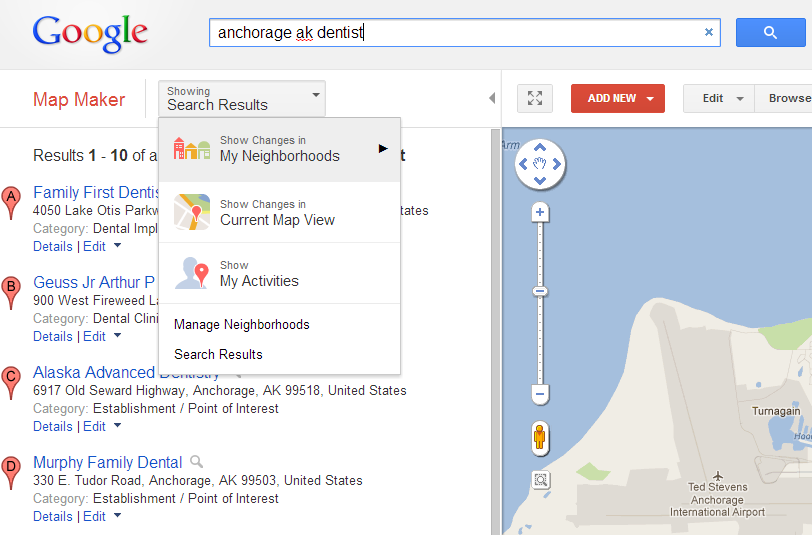The height and width of the screenshot is (535, 812).
Task: Click Edit for Geuss Jr Arthur P
Action: (94, 337)
